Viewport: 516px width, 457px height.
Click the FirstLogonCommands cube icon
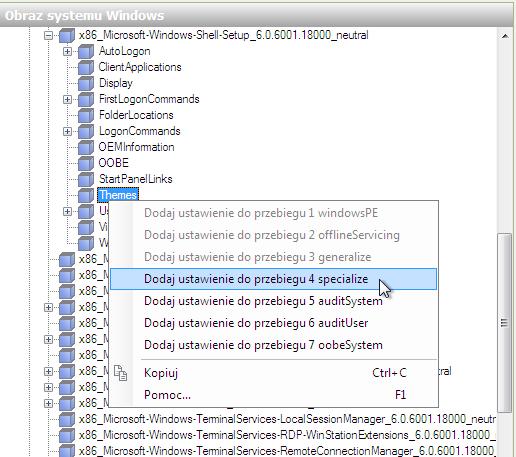pos(86,99)
